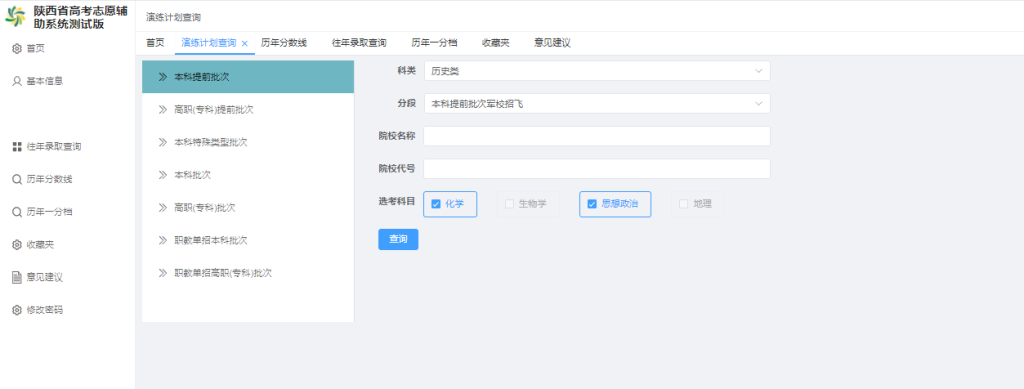
Task: Click the gear icon beside 修改密码
Action: pos(17,310)
